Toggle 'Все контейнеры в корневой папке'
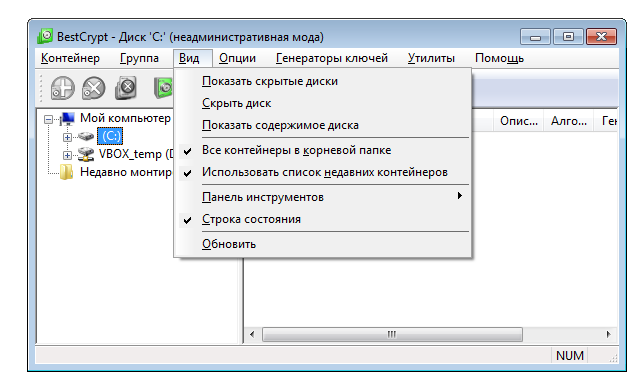 click(x=323, y=150)
